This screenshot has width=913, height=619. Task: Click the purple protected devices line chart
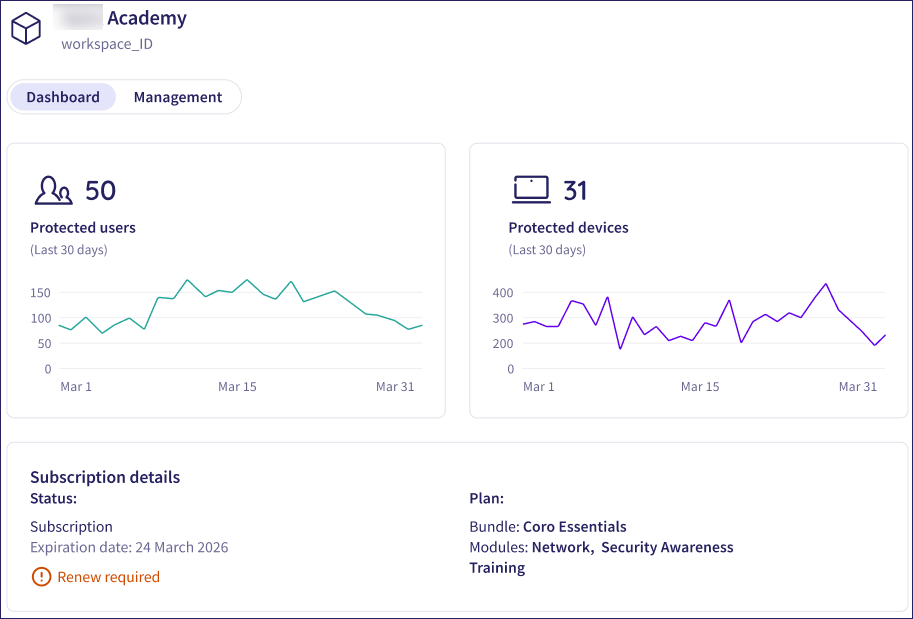coord(704,316)
